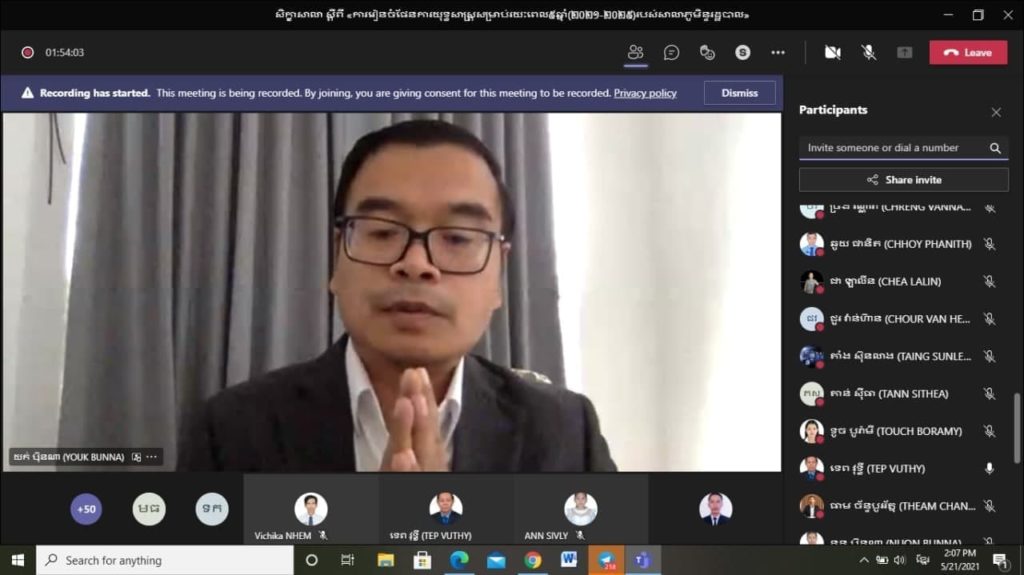This screenshot has width=1024, height=575.
Task: Select participant TAING SUNLE...
Action: click(x=904, y=356)
